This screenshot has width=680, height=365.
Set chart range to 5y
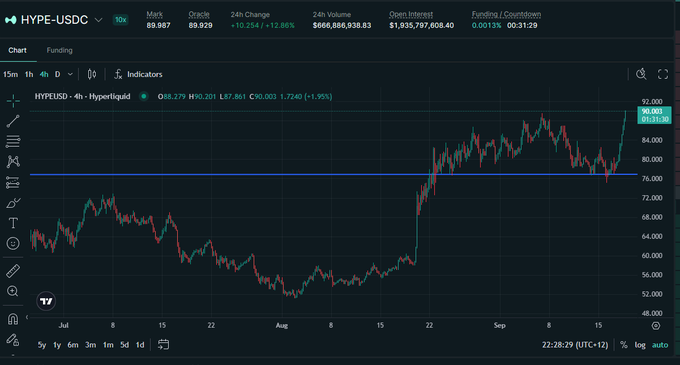[x=42, y=345]
